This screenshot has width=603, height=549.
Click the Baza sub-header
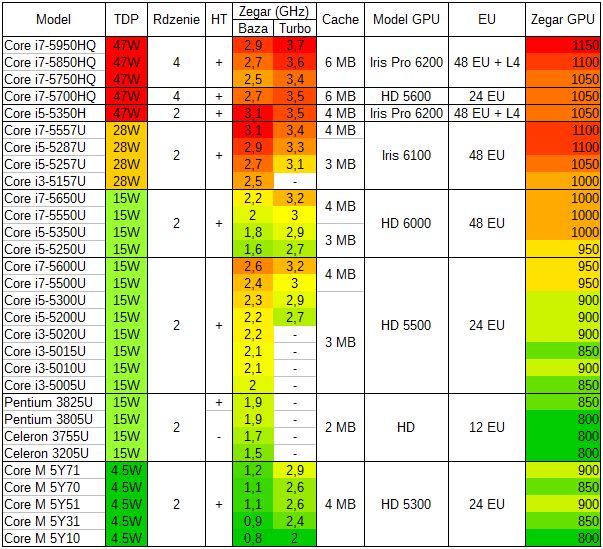253,28
